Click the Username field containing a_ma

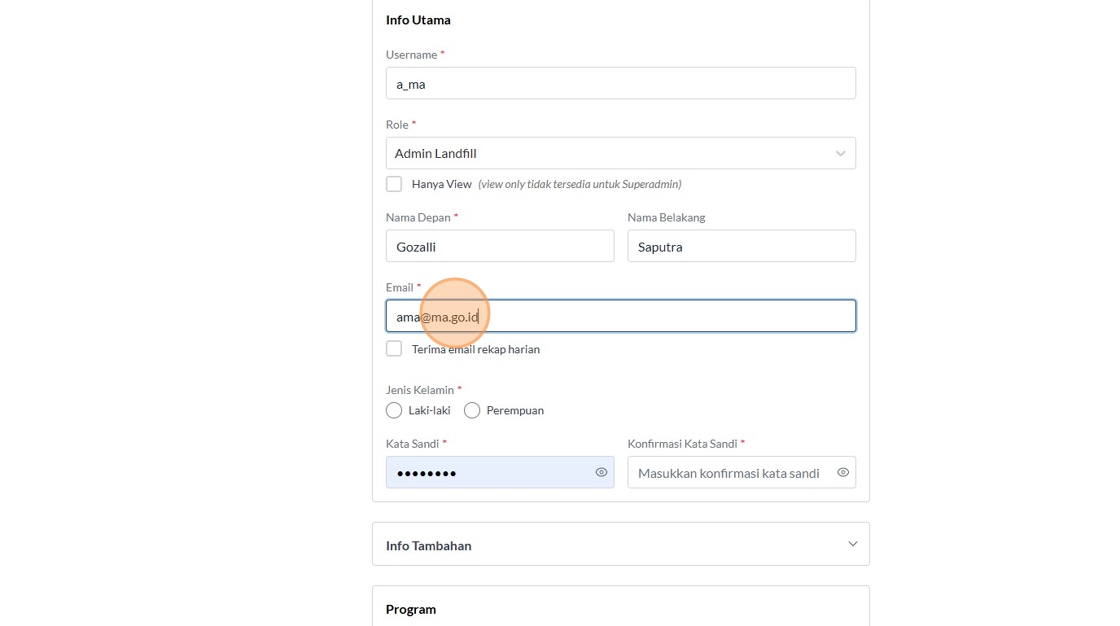[620, 84]
